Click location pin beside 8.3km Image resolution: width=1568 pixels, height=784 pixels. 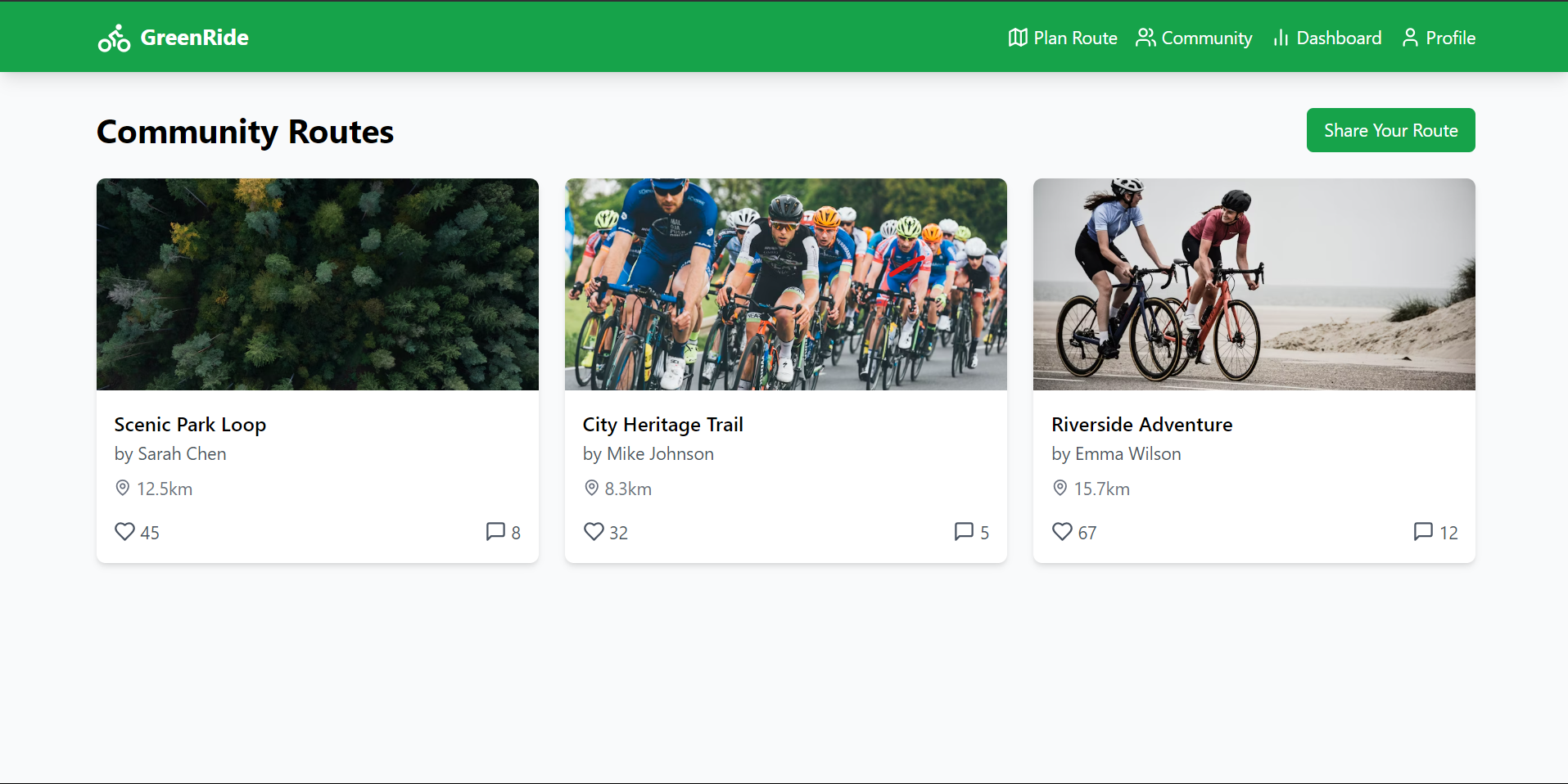click(x=591, y=489)
